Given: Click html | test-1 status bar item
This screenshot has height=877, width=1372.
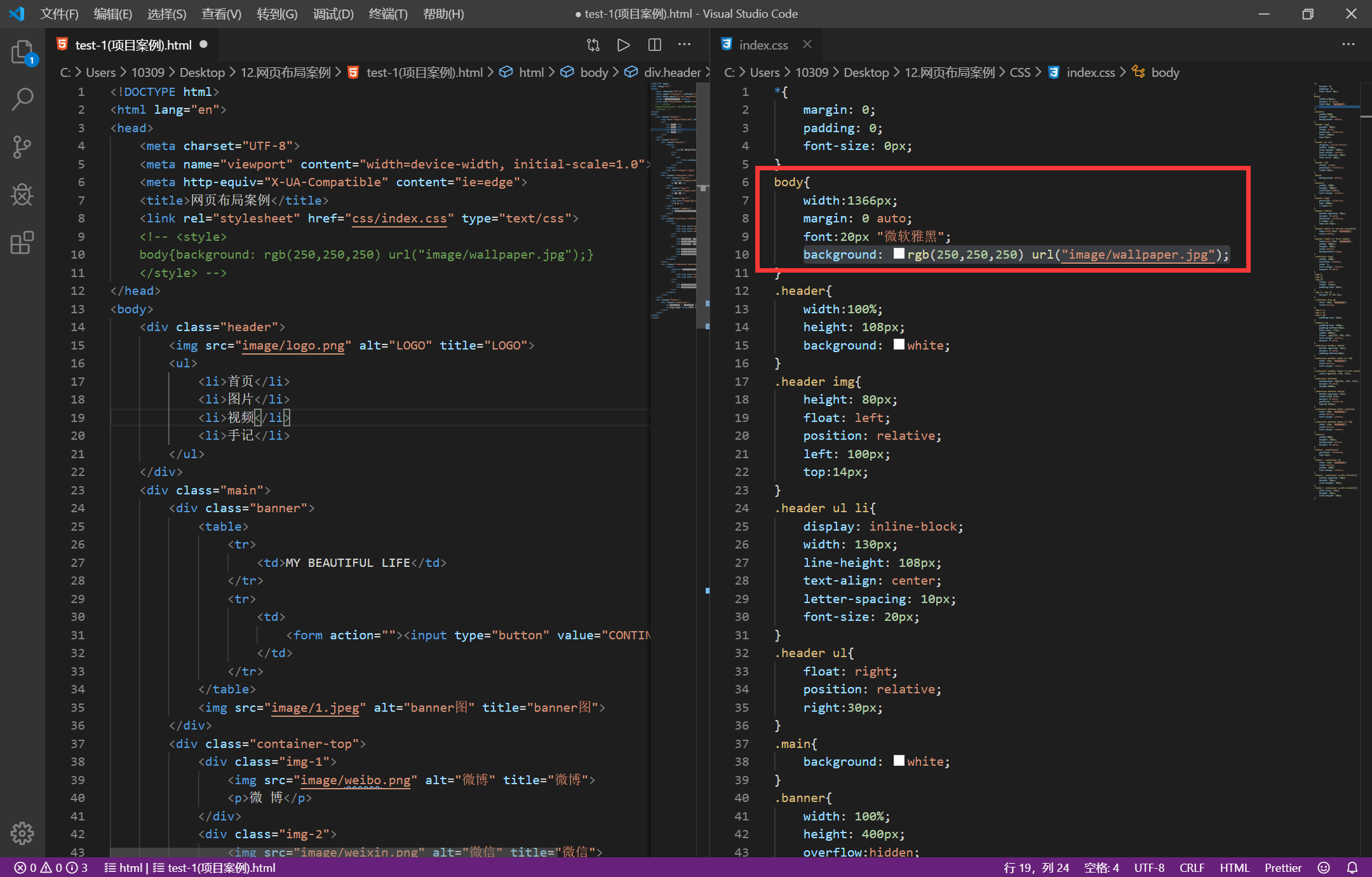Looking at the screenshot, I should point(189,867).
